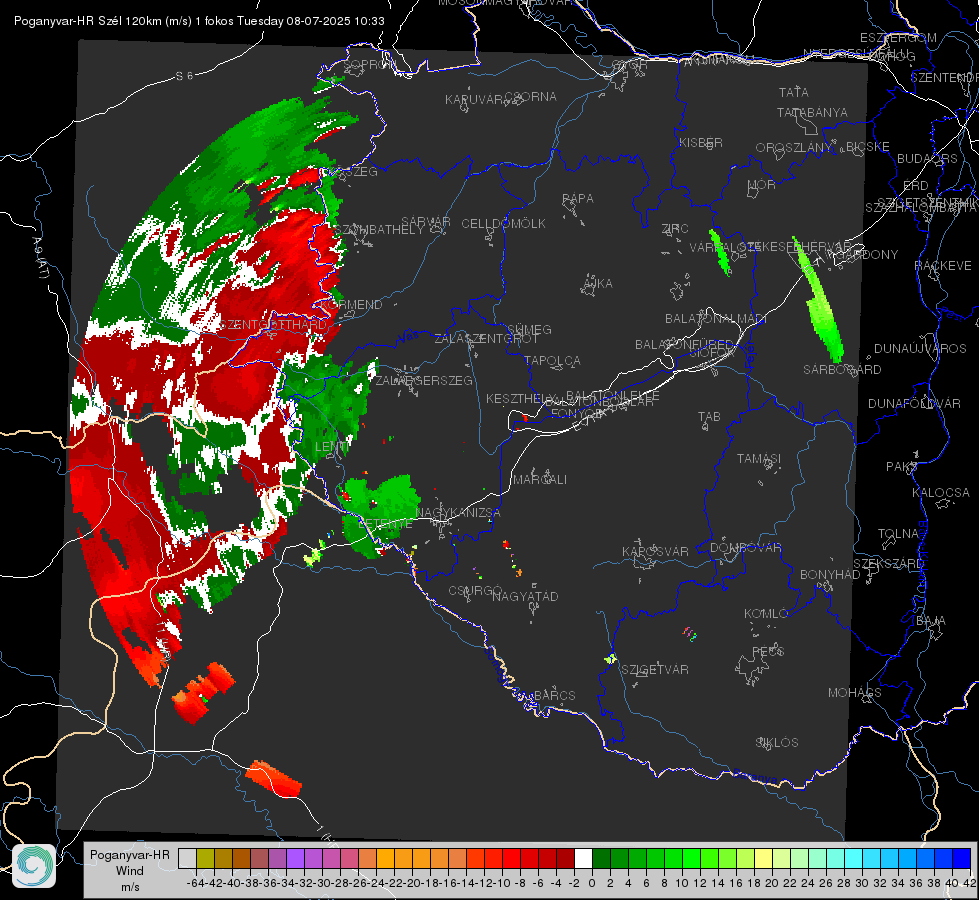This screenshot has height=900, width=979.
Task: Click the CSURGÓ town label
Action: click(x=475, y=591)
